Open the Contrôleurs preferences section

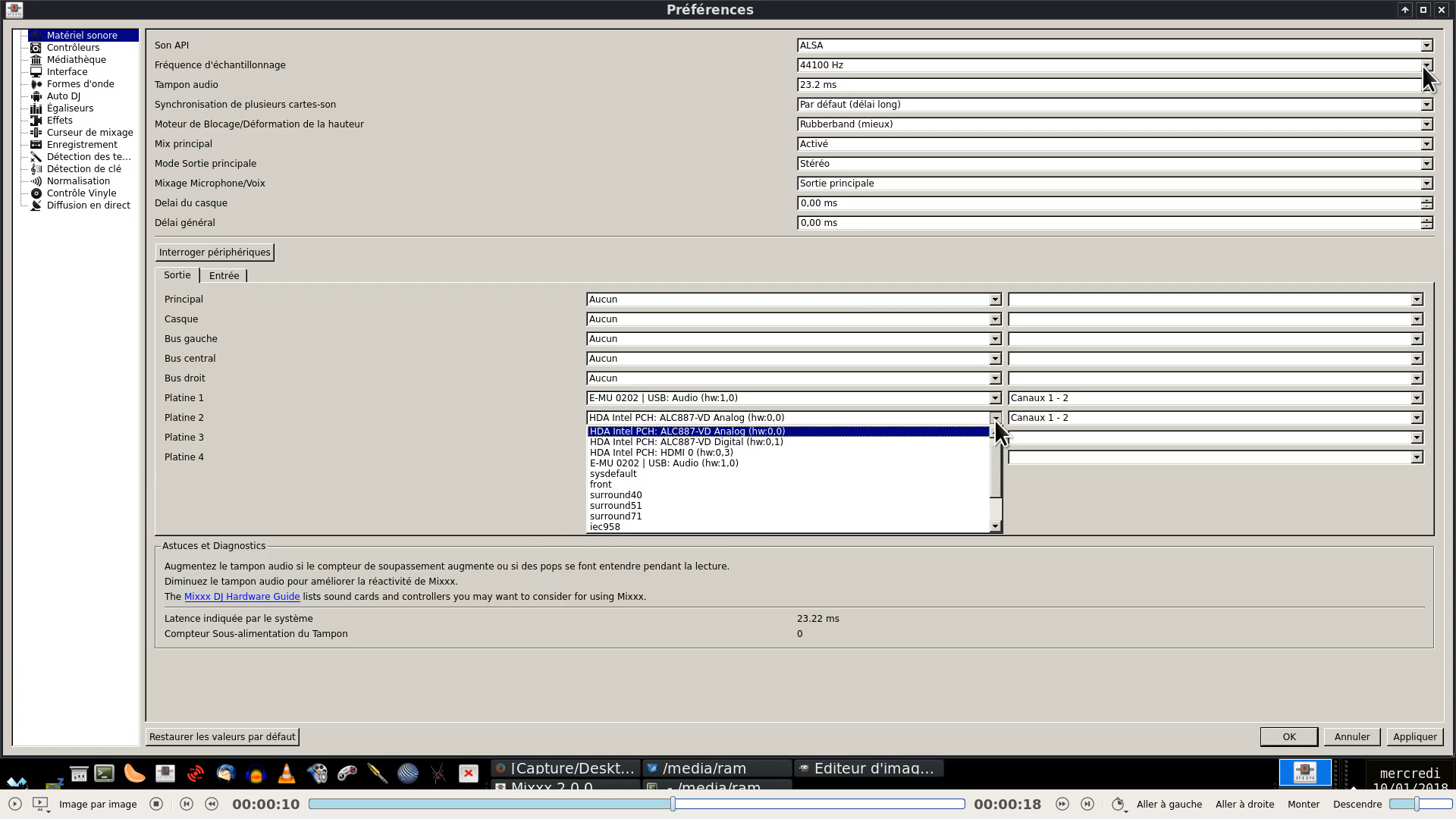[73, 48]
